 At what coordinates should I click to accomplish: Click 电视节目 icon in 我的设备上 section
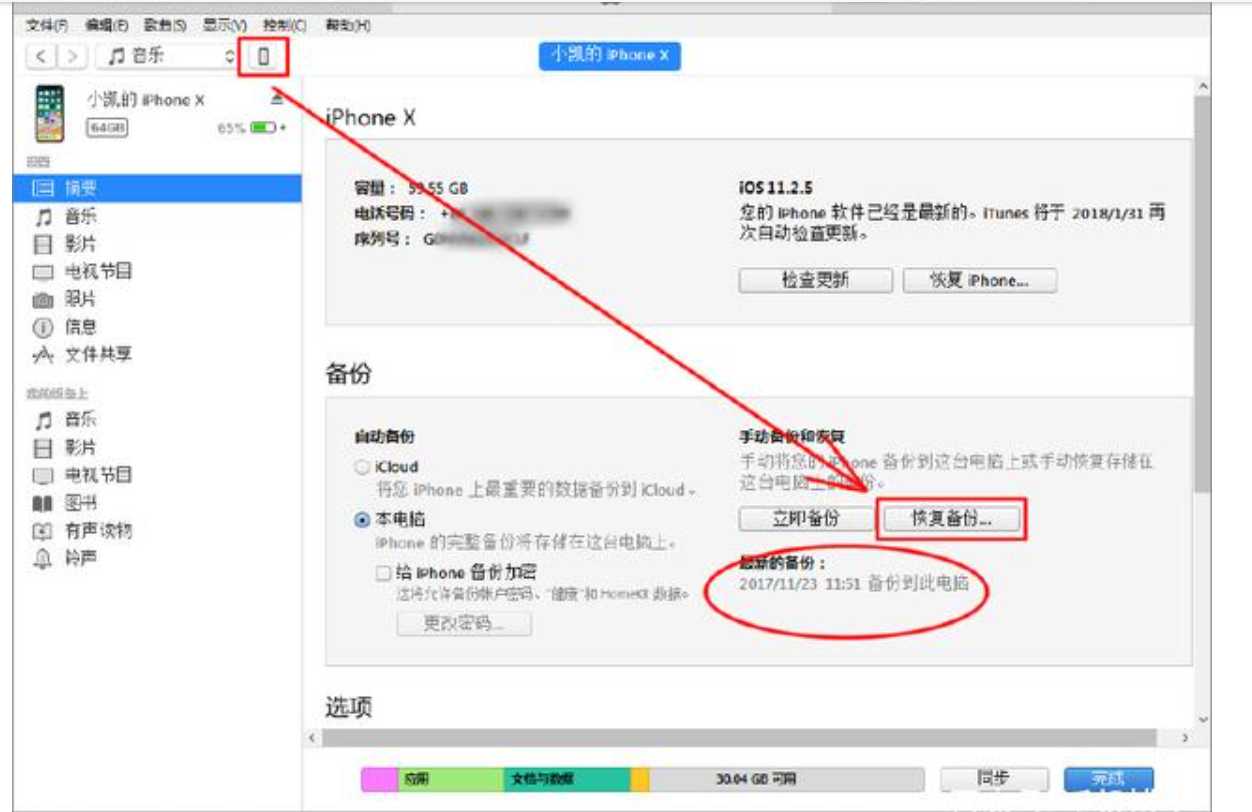click(43, 475)
